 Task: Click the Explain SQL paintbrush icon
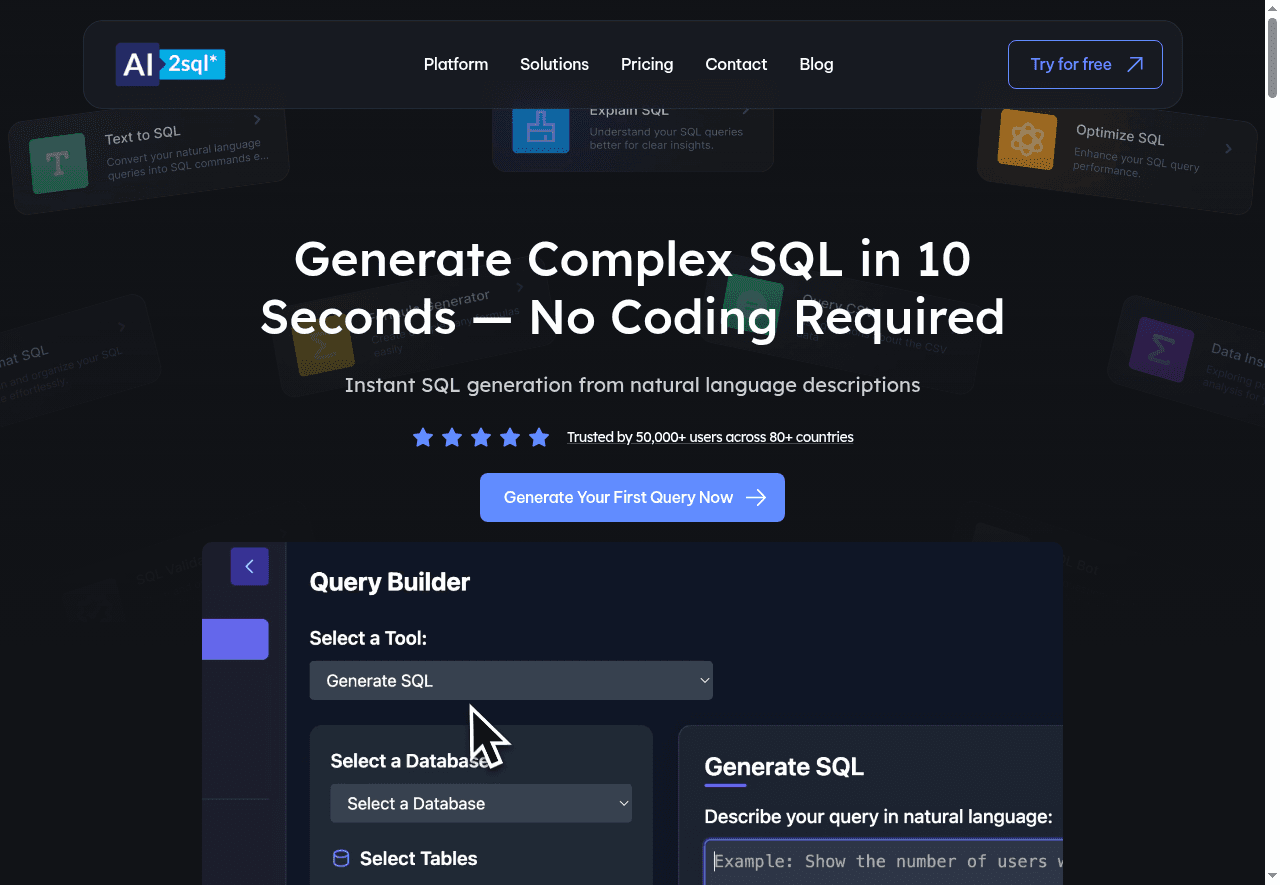pos(540,128)
